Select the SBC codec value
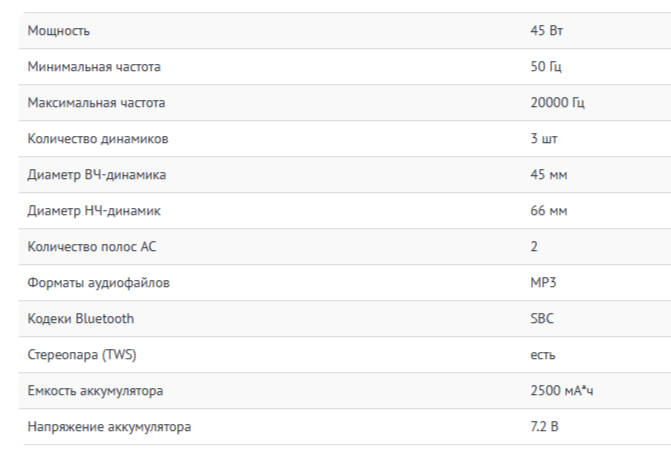This screenshot has width=671, height=453. pyautogui.click(x=542, y=318)
